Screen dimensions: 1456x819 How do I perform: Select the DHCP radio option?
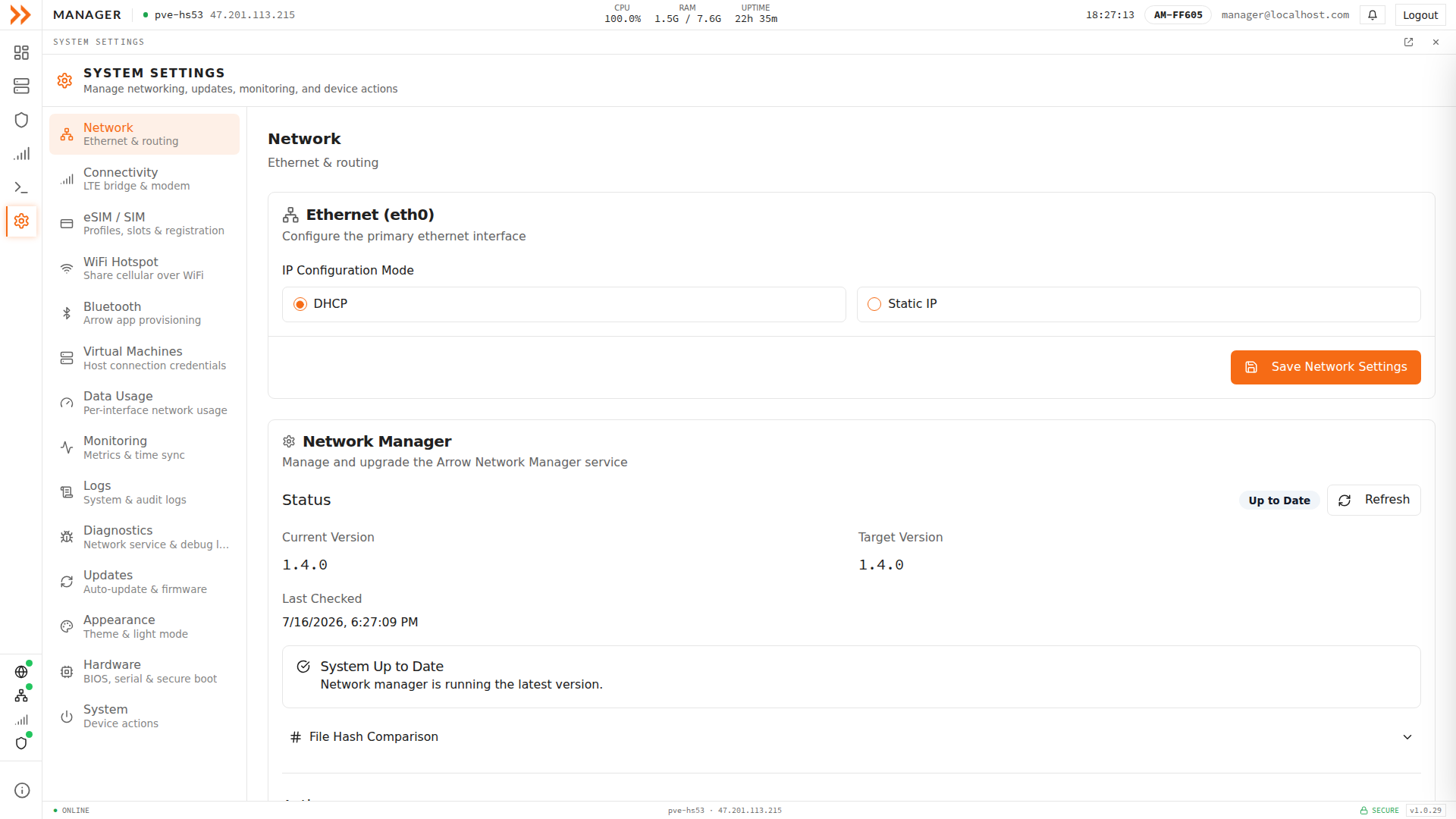pyautogui.click(x=563, y=304)
